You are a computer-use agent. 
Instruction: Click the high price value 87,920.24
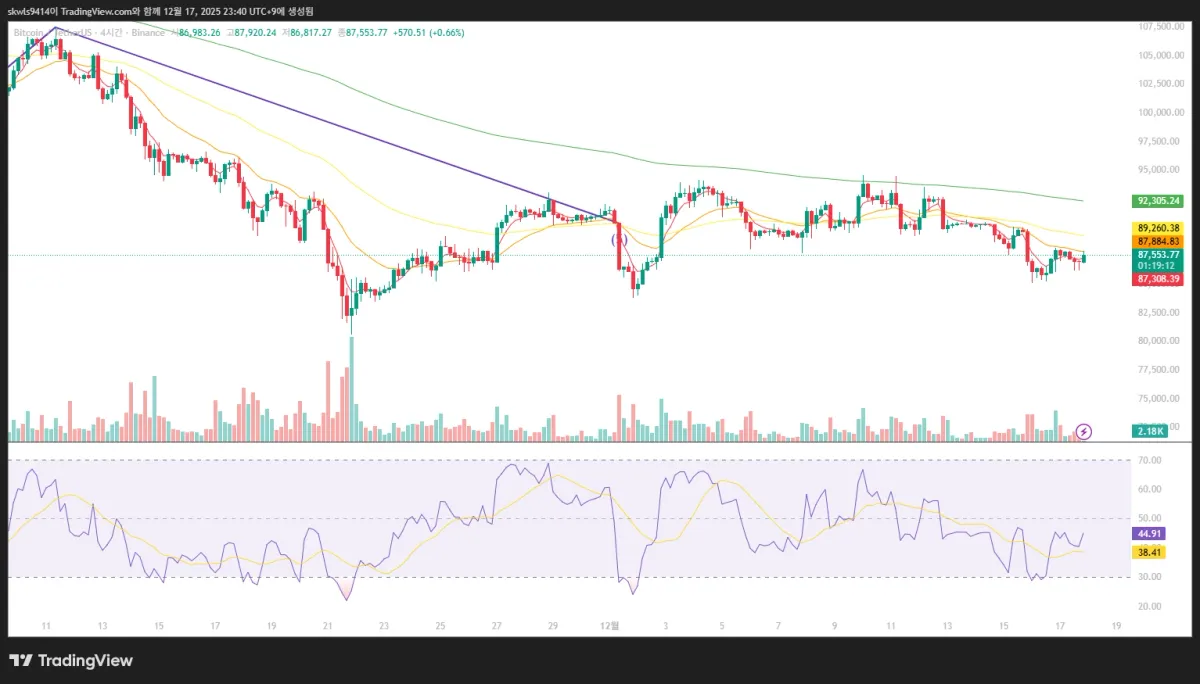pos(255,33)
